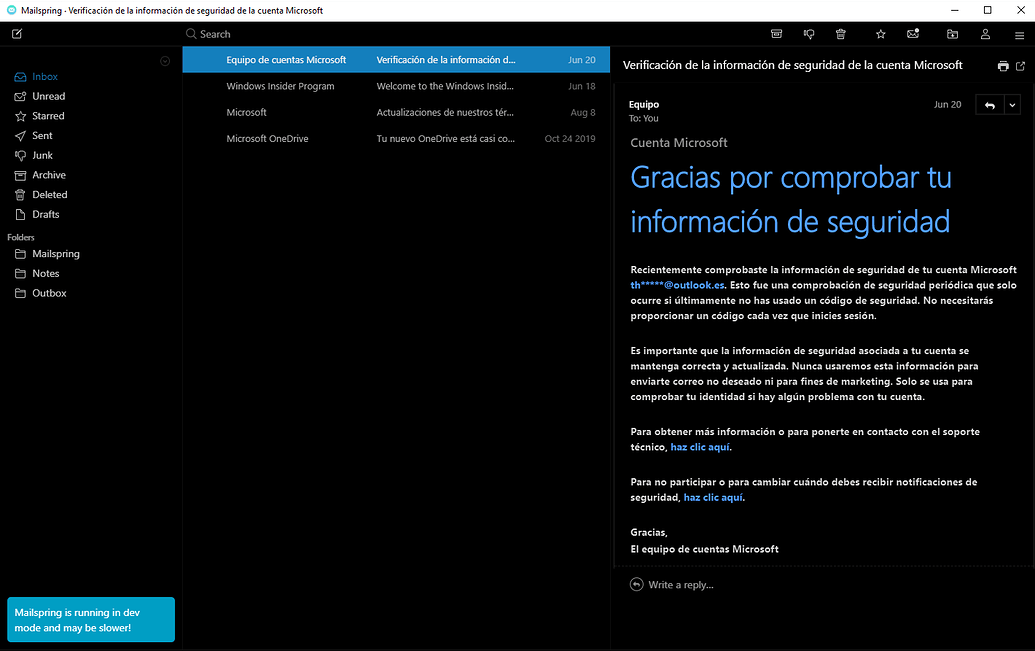This screenshot has height=651, width=1035.
Task: Click subject 'Actualizaciones de nuestros tér...'
Action: [x=445, y=112]
